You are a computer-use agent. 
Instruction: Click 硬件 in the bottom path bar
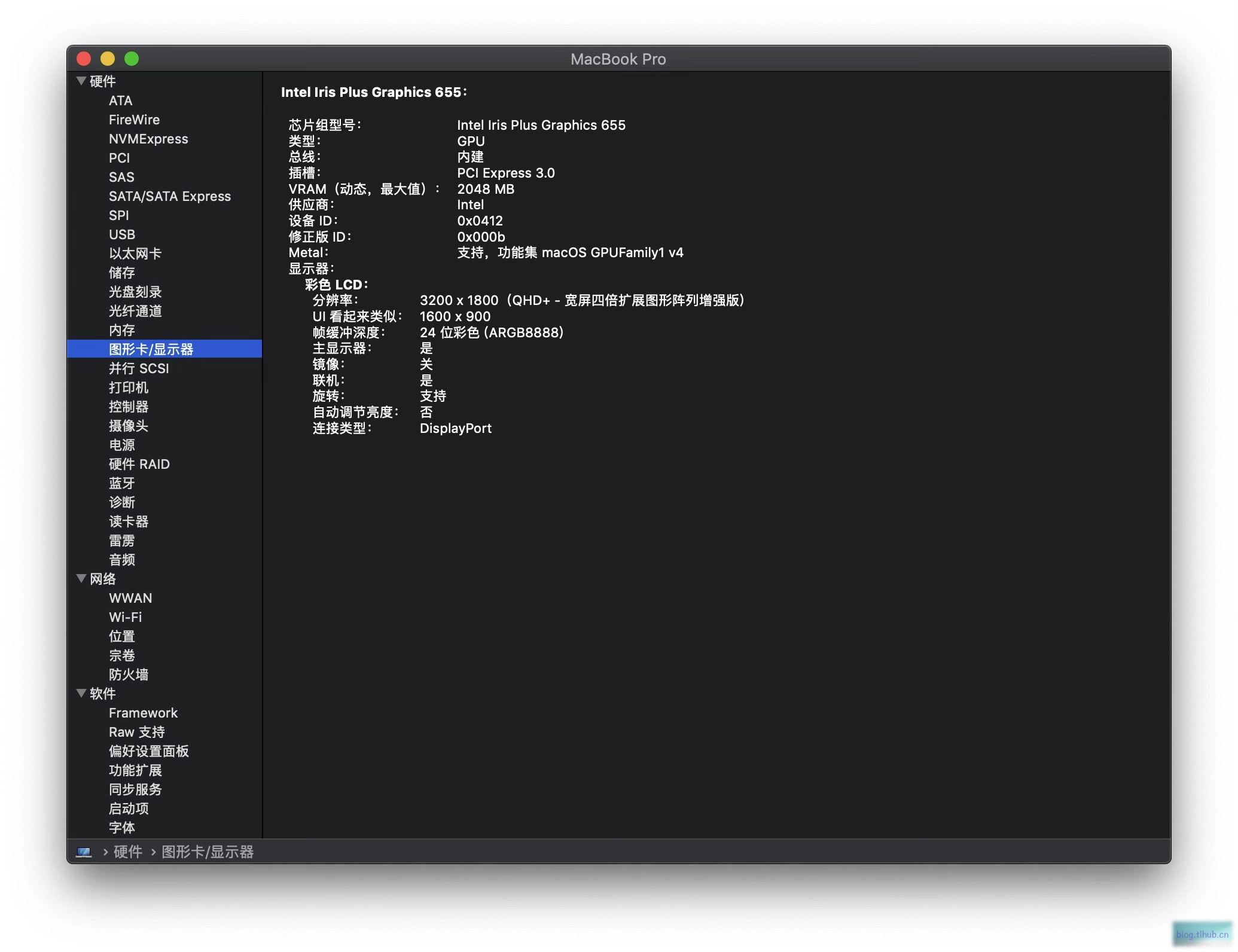pos(128,852)
